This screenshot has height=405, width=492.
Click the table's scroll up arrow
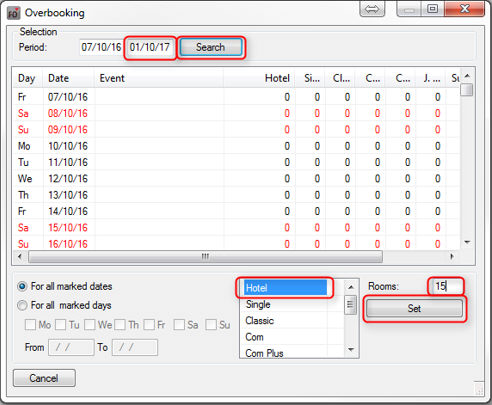point(467,76)
